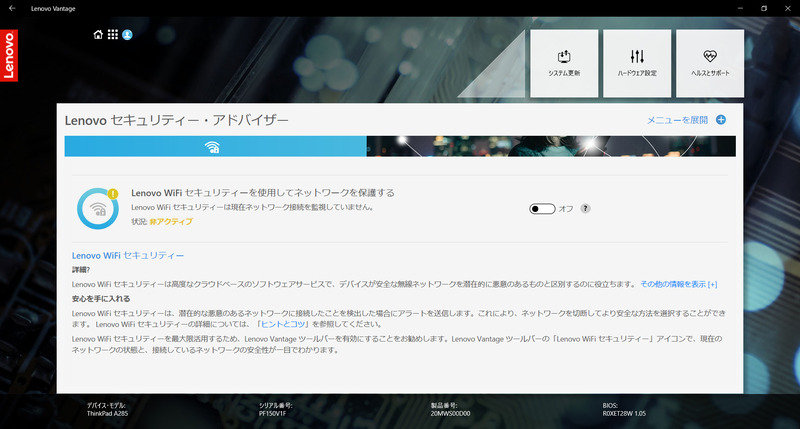Click the 詳細? subheading

(x=81, y=269)
